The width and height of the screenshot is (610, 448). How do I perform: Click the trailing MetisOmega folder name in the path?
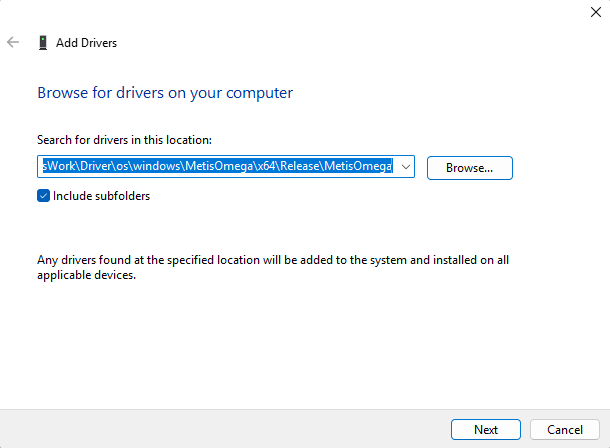[x=358, y=166]
